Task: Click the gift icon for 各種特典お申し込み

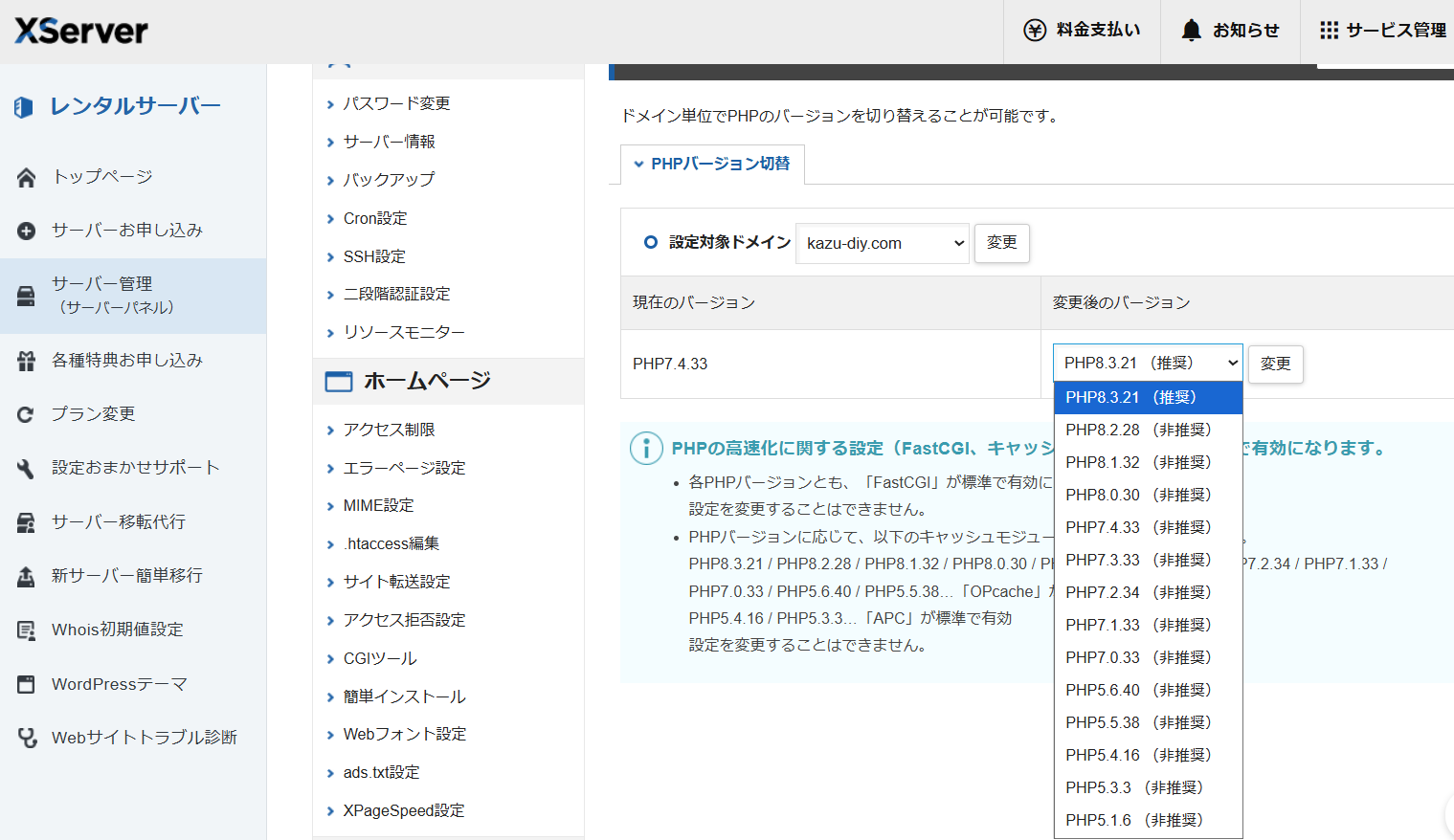Action: tap(27, 361)
